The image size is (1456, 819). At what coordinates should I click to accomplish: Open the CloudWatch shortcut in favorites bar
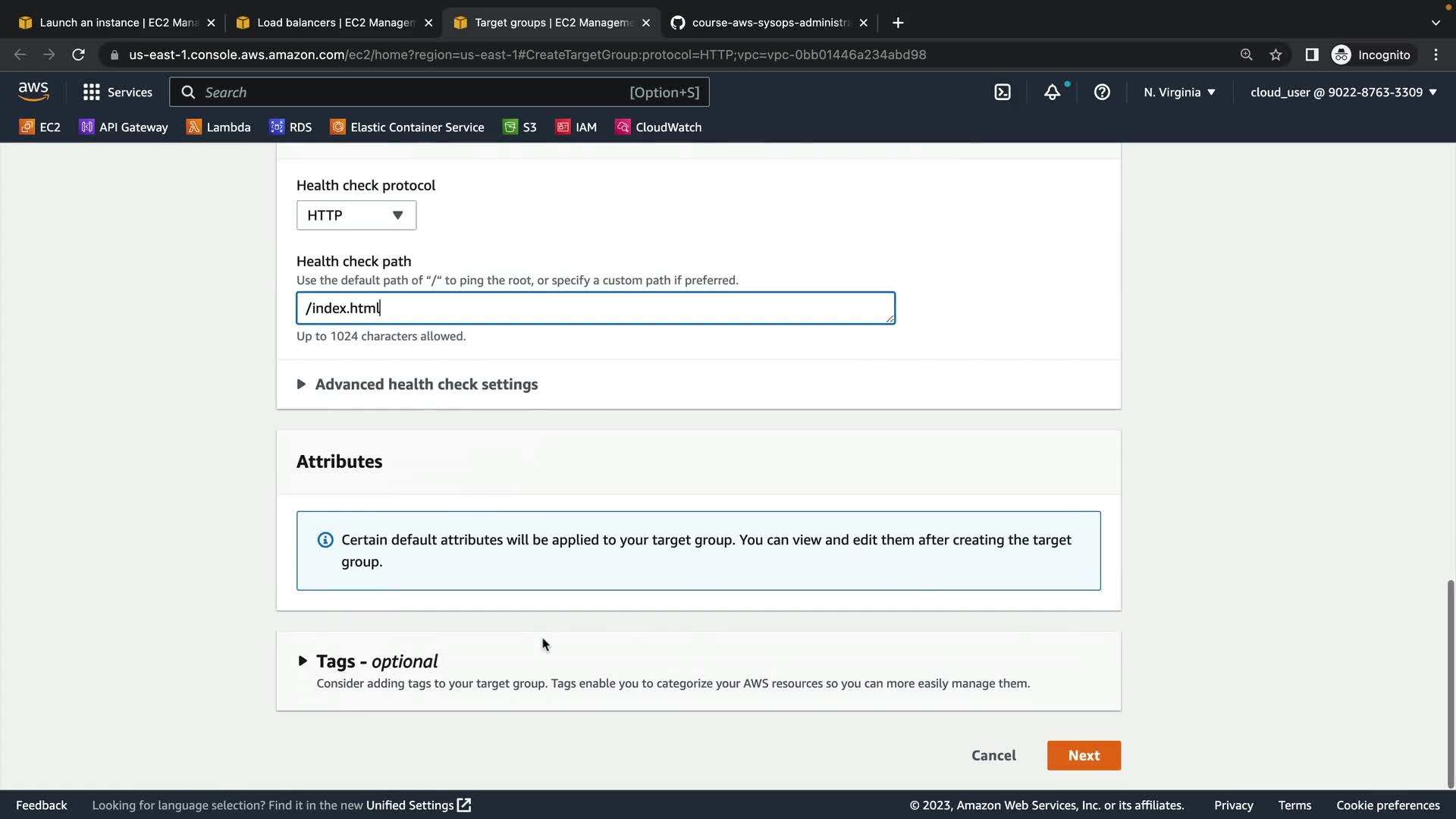658,127
